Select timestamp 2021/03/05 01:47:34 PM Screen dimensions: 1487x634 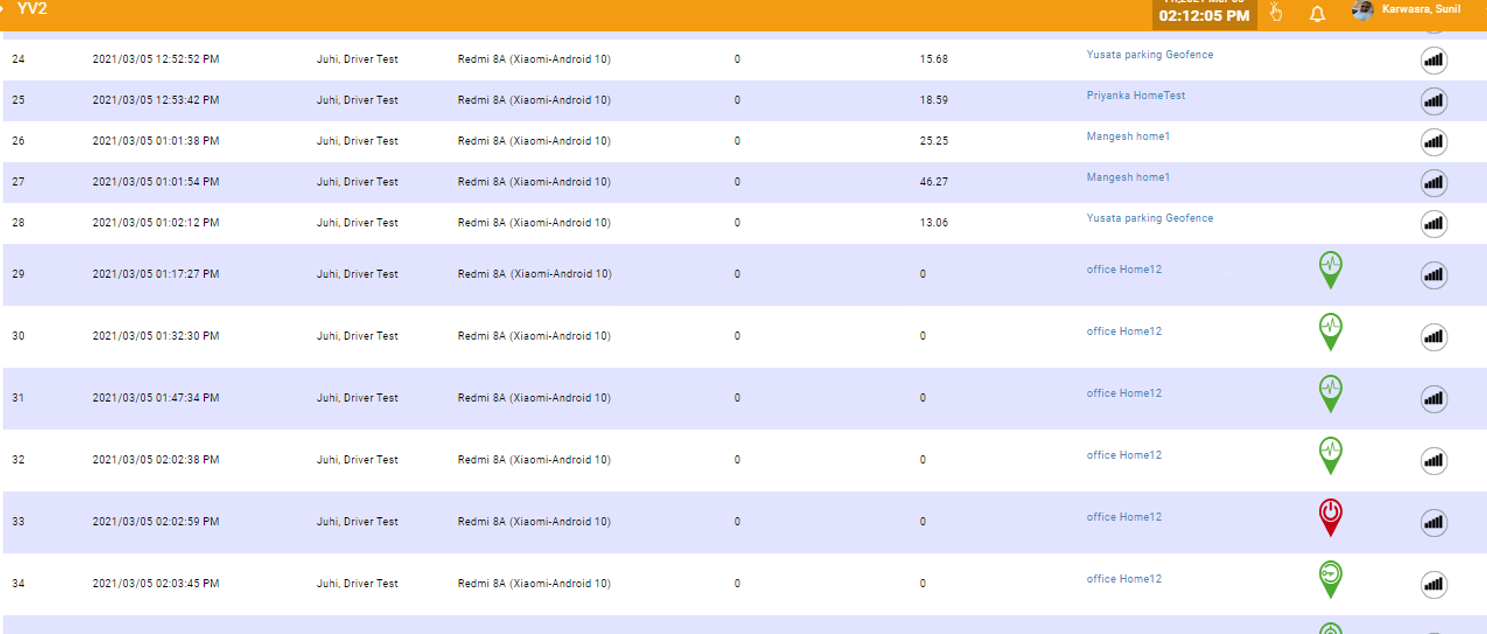[156, 399]
